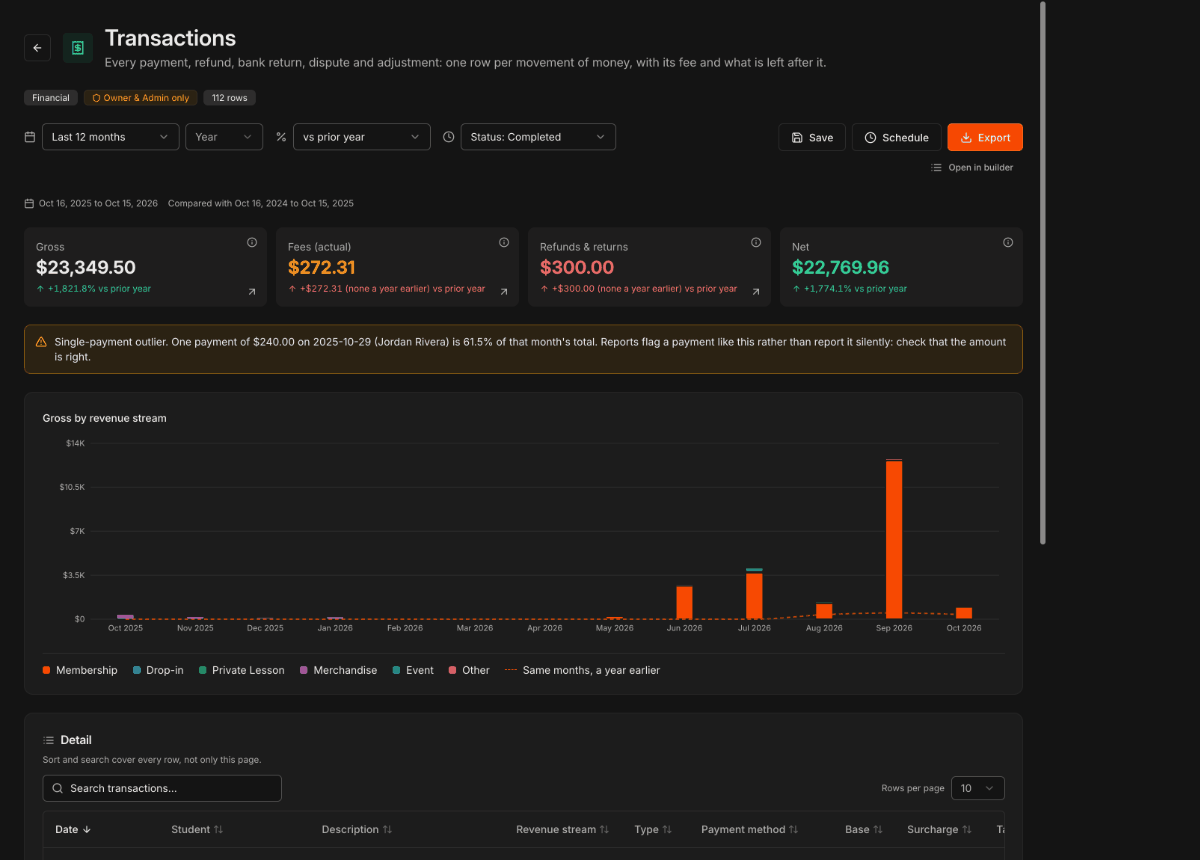Click drill-down arrow on Refunds & returns card
Viewport: 1200px width, 860px height.
(756, 292)
